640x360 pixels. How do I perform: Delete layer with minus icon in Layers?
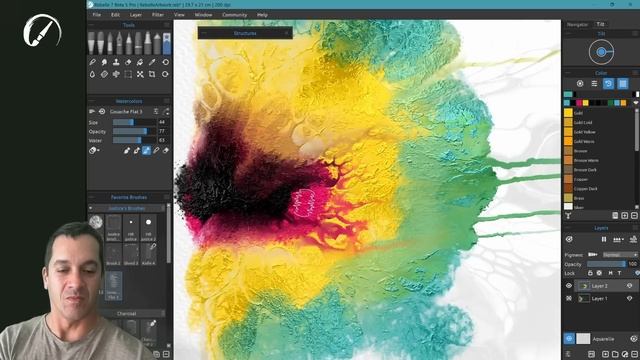[x=635, y=354]
